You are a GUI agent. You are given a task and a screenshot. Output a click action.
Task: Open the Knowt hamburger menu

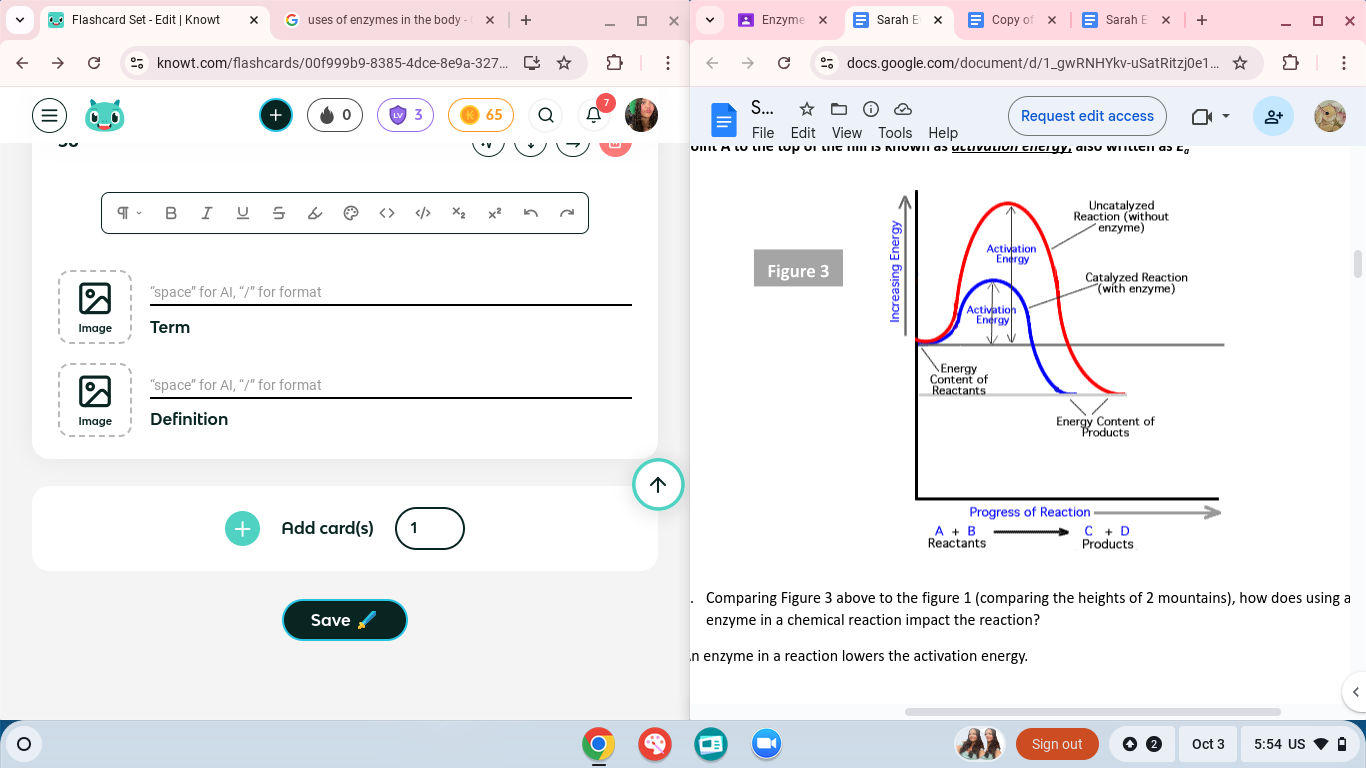coord(49,115)
